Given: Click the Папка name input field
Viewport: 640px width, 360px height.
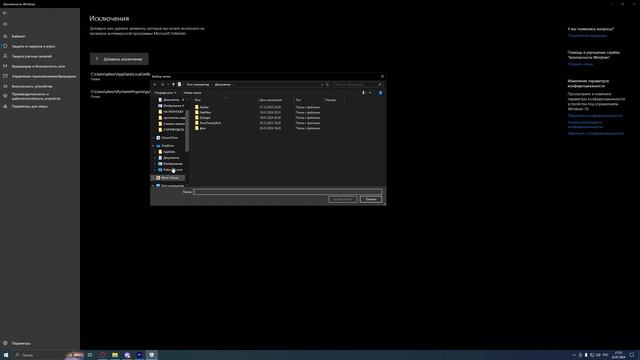Looking at the screenshot, I should 288,192.
